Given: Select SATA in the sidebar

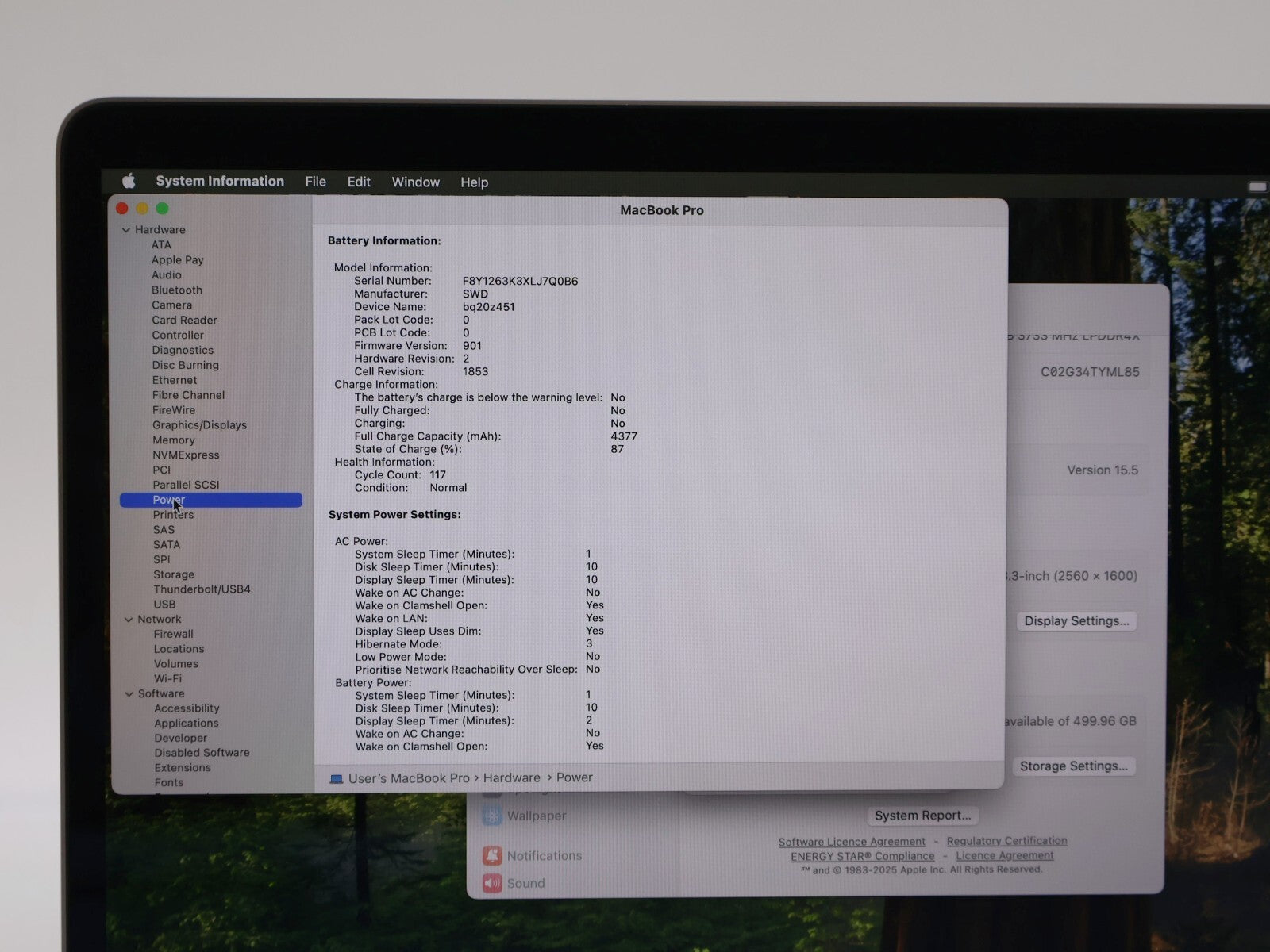Looking at the screenshot, I should tap(167, 545).
